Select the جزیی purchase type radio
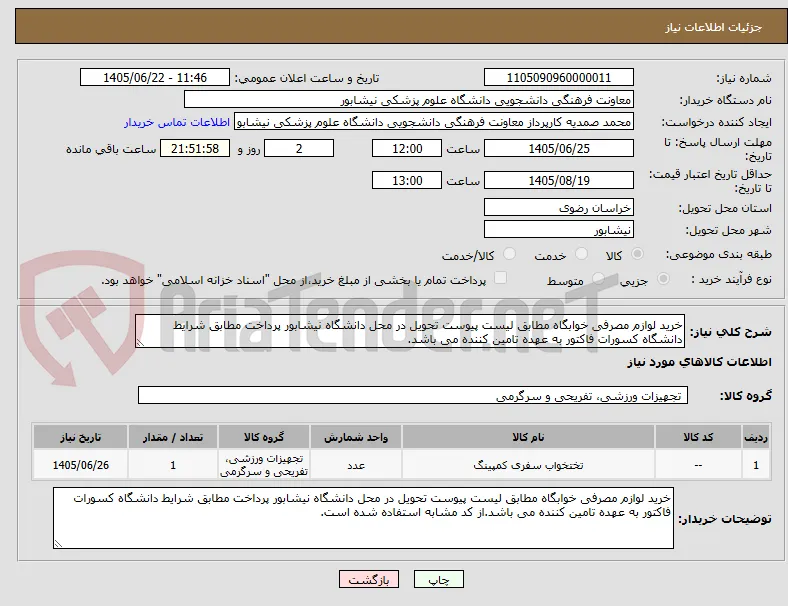The height and width of the screenshot is (606, 788). (663, 278)
